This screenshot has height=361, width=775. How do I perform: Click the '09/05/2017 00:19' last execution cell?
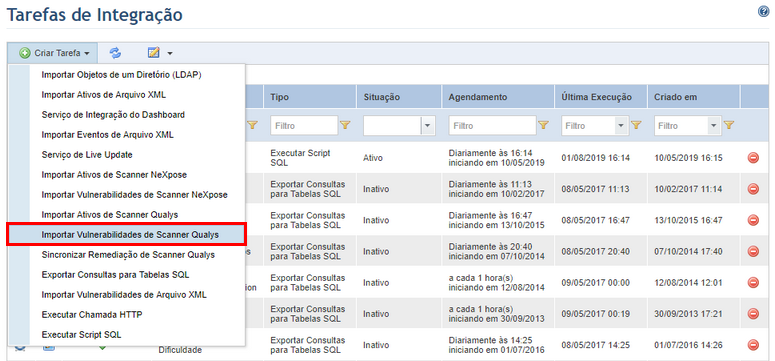point(596,314)
